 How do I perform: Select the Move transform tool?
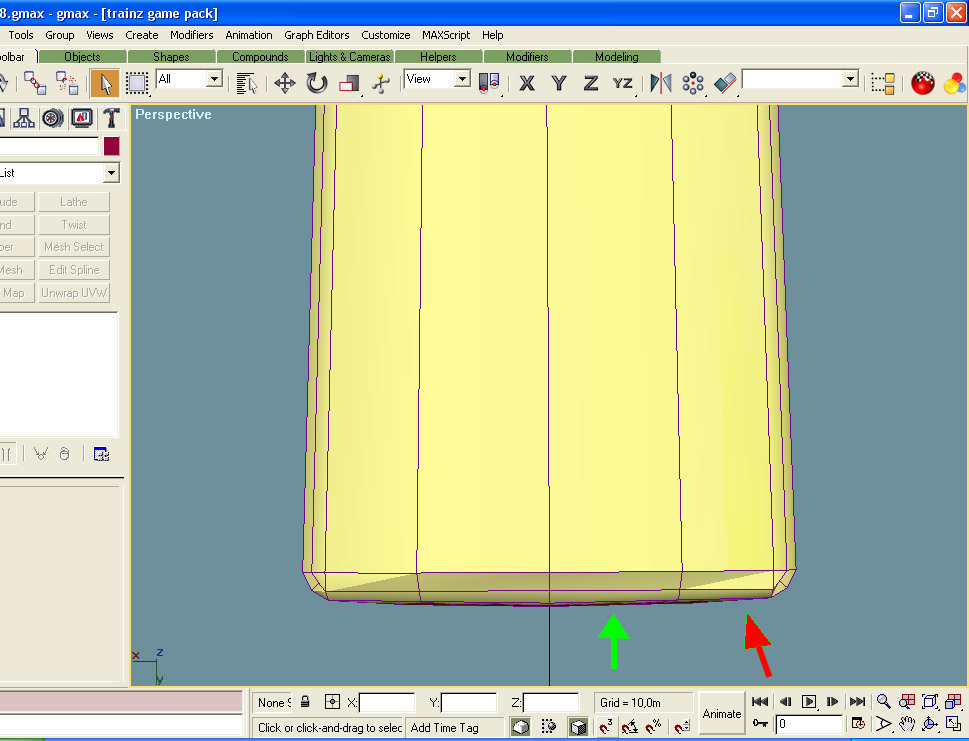point(285,83)
